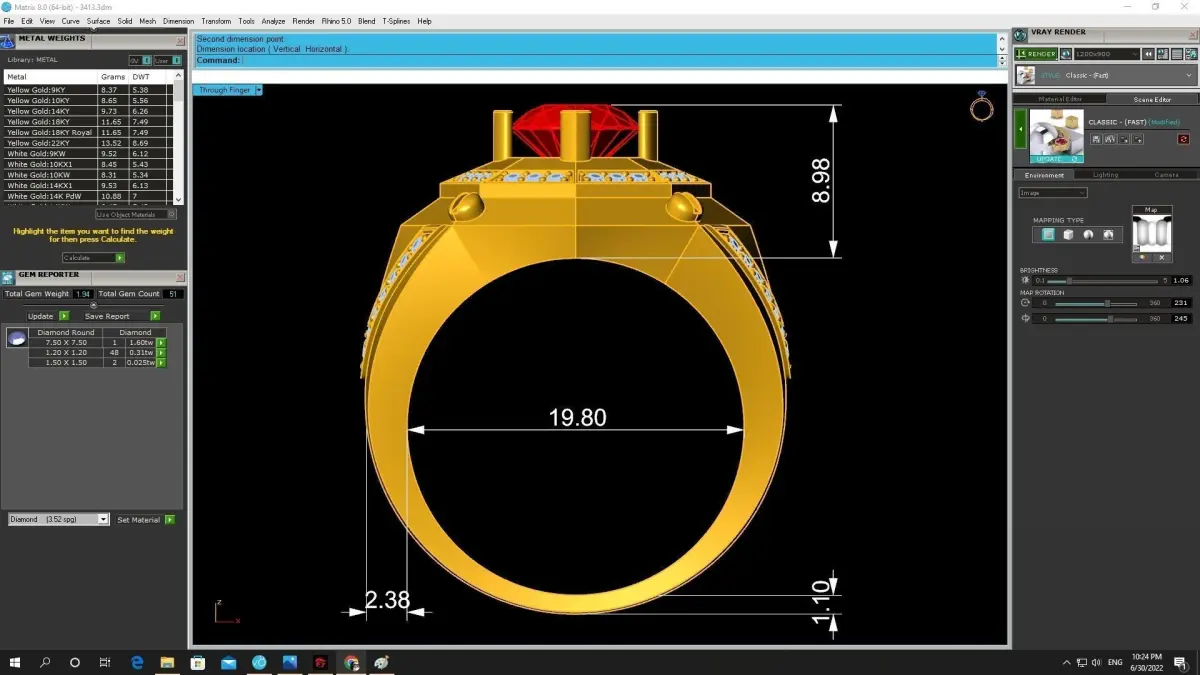Image resolution: width=1200 pixels, height=675 pixels.
Task: Toggle Use Object Materials option
Action: (x=136, y=214)
